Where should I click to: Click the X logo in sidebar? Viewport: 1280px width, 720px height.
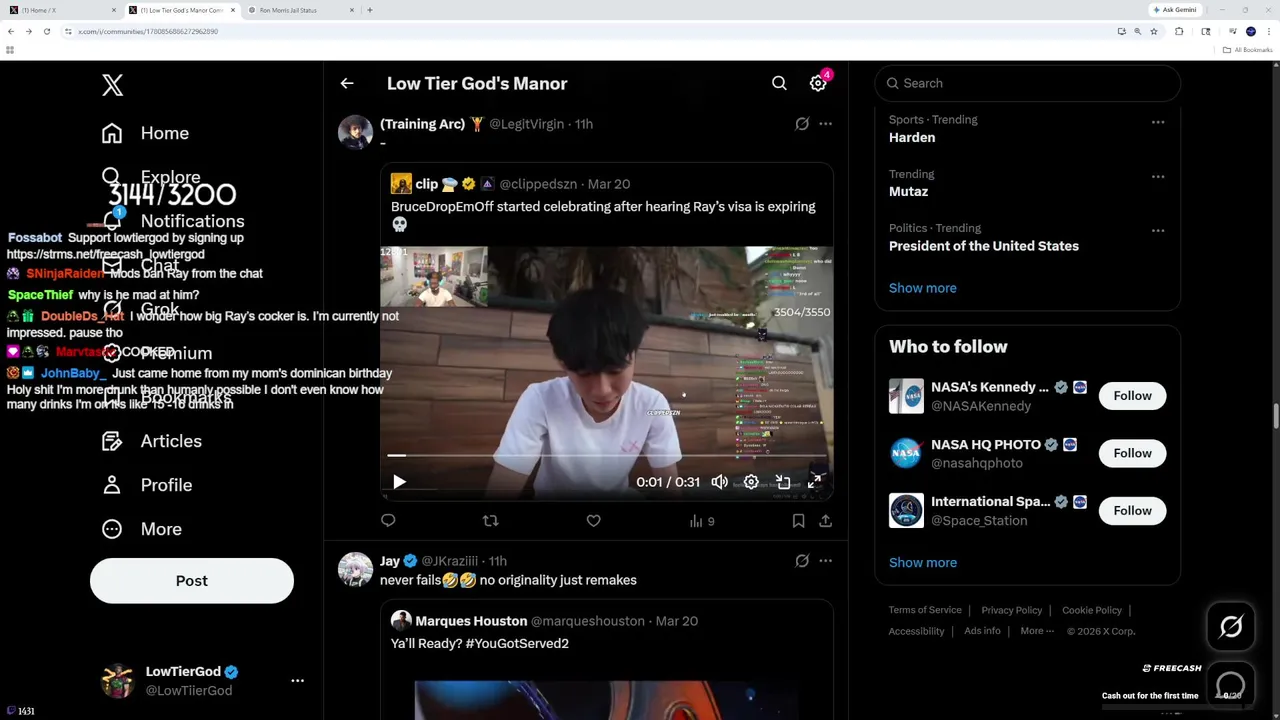(x=112, y=85)
